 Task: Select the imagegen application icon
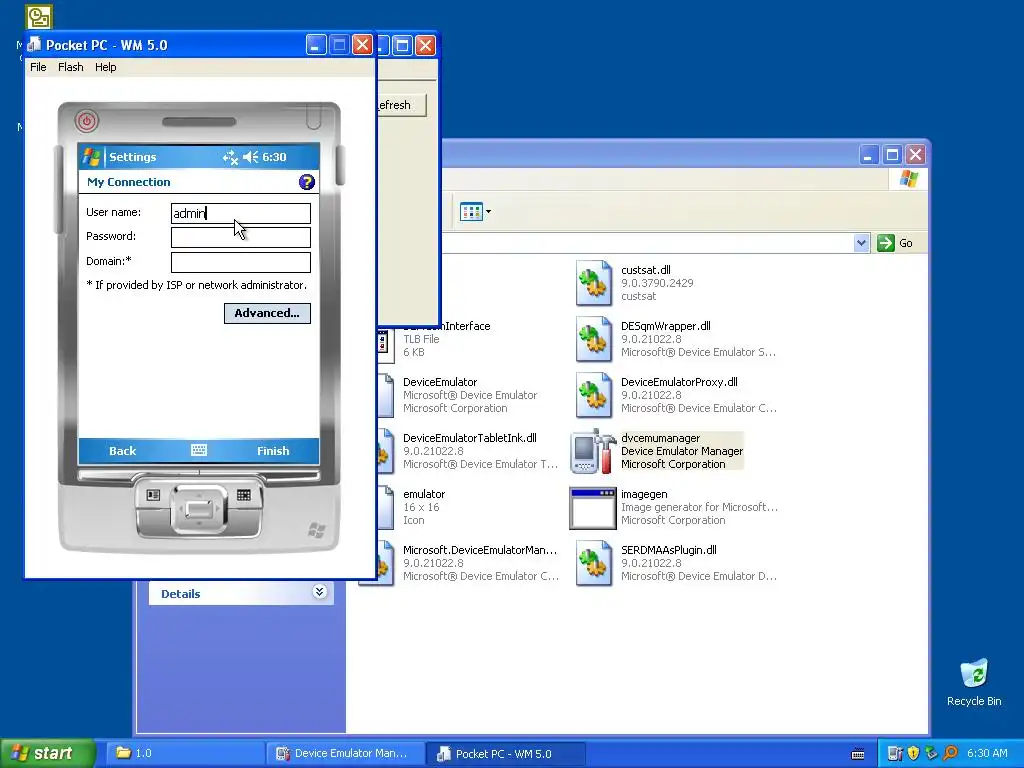coord(593,508)
